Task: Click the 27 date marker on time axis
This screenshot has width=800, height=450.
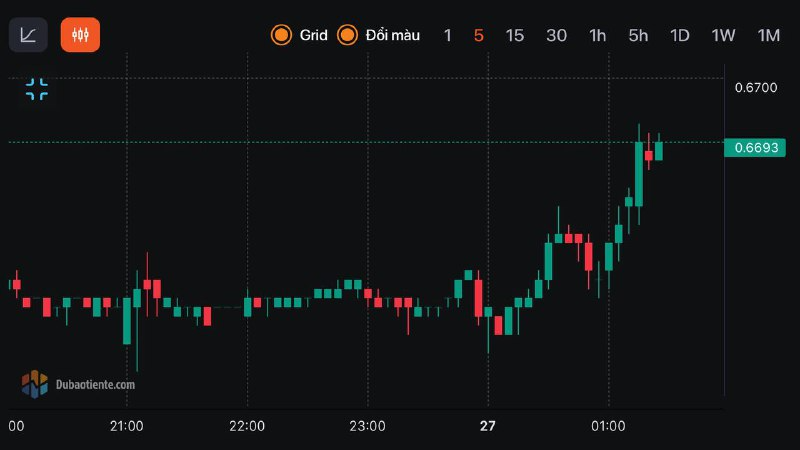Action: (x=488, y=426)
